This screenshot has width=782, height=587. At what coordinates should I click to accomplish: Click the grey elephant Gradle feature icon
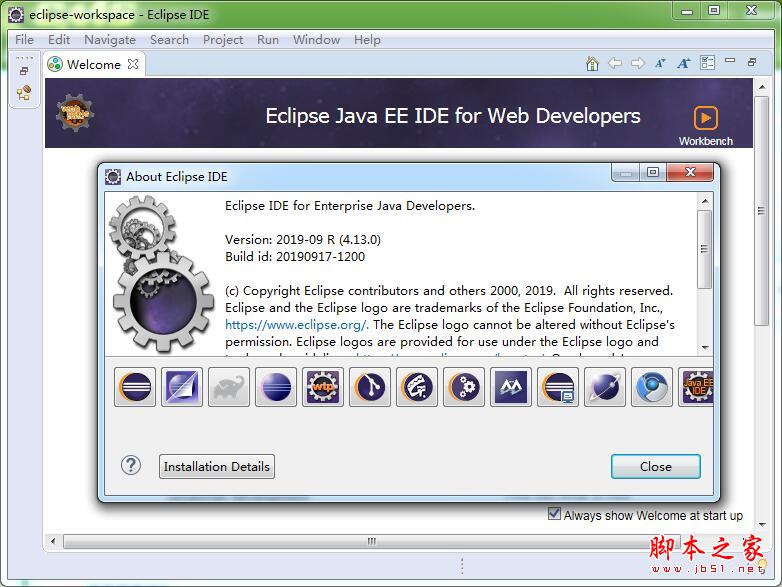pyautogui.click(x=229, y=387)
